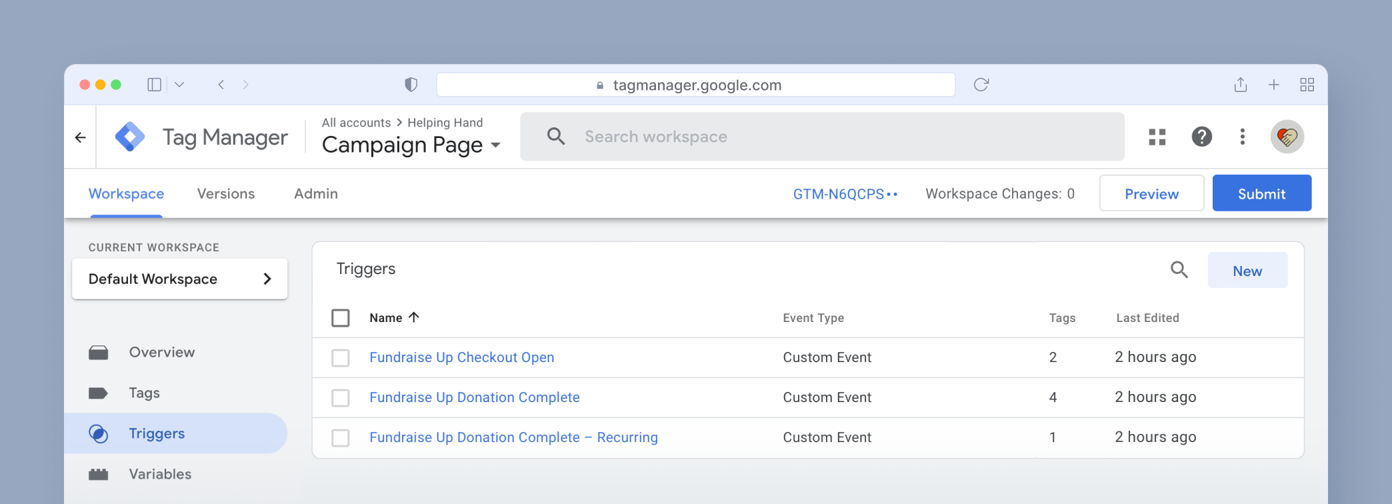Click the magnifier icon in Search workspace

click(x=556, y=137)
